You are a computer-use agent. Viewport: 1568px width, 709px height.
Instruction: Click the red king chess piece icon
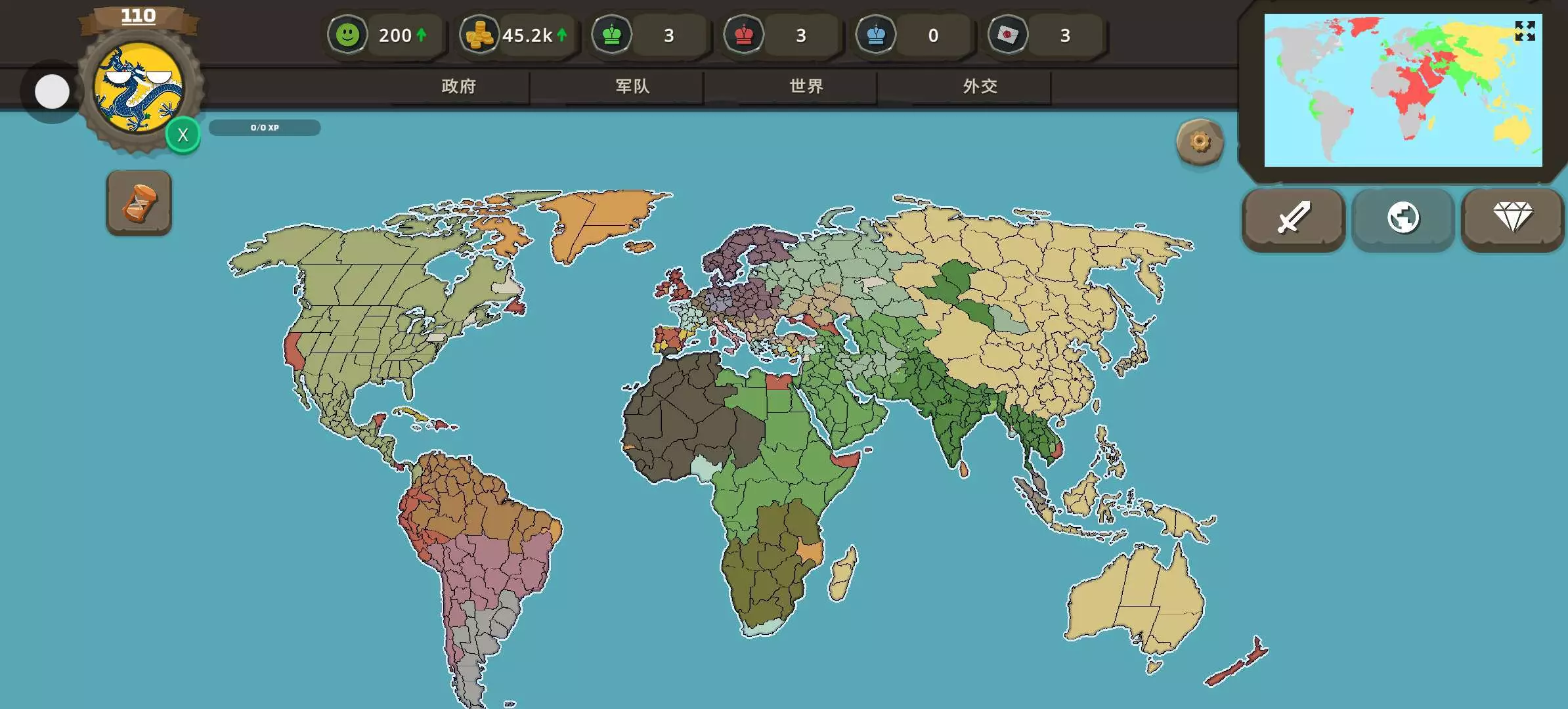coord(743,35)
